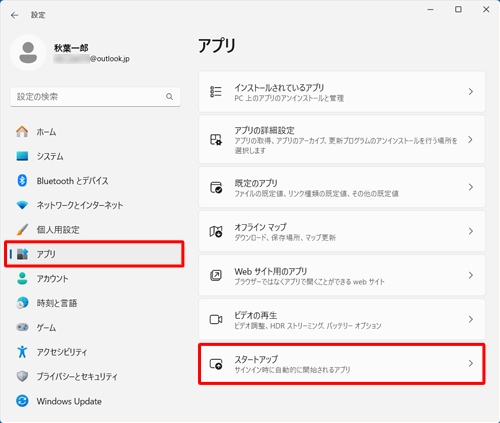The width and height of the screenshot is (500, 423).
Task: Click the スタートアップ icon
Action: [x=216, y=364]
